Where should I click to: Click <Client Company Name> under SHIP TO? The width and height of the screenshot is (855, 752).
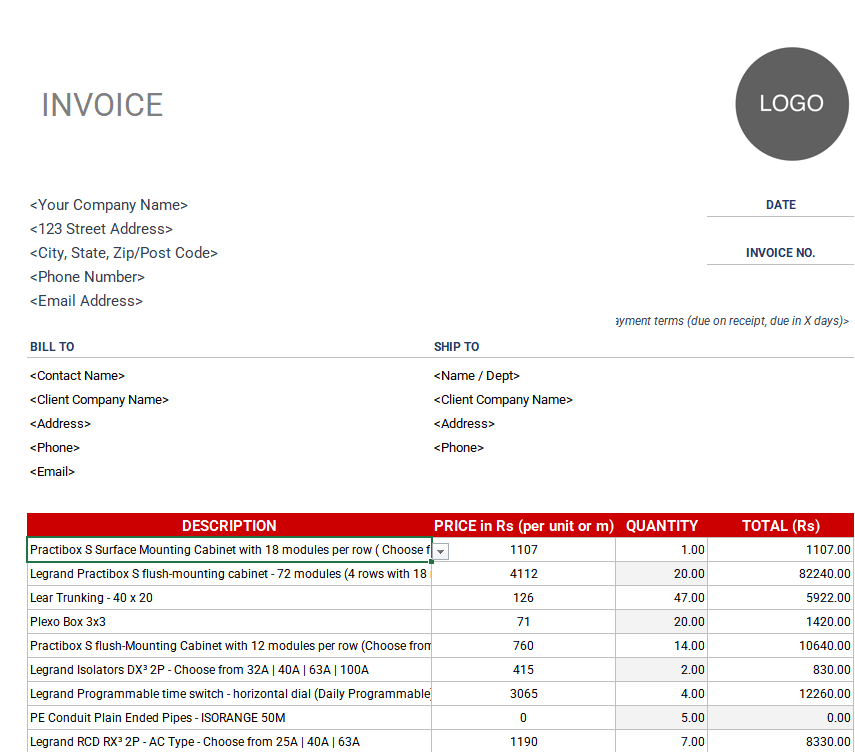point(503,400)
